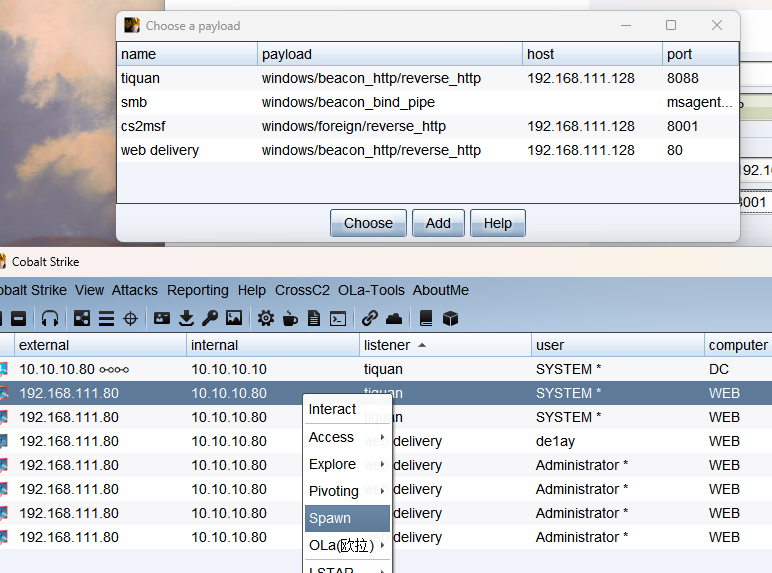Expand the Pivoting submenu

(346, 491)
